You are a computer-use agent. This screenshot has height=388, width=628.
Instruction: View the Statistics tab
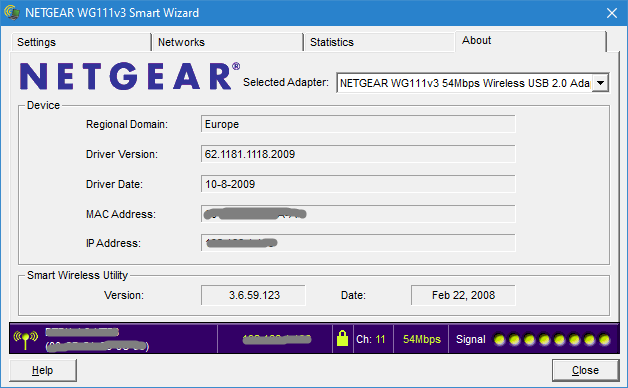point(379,42)
